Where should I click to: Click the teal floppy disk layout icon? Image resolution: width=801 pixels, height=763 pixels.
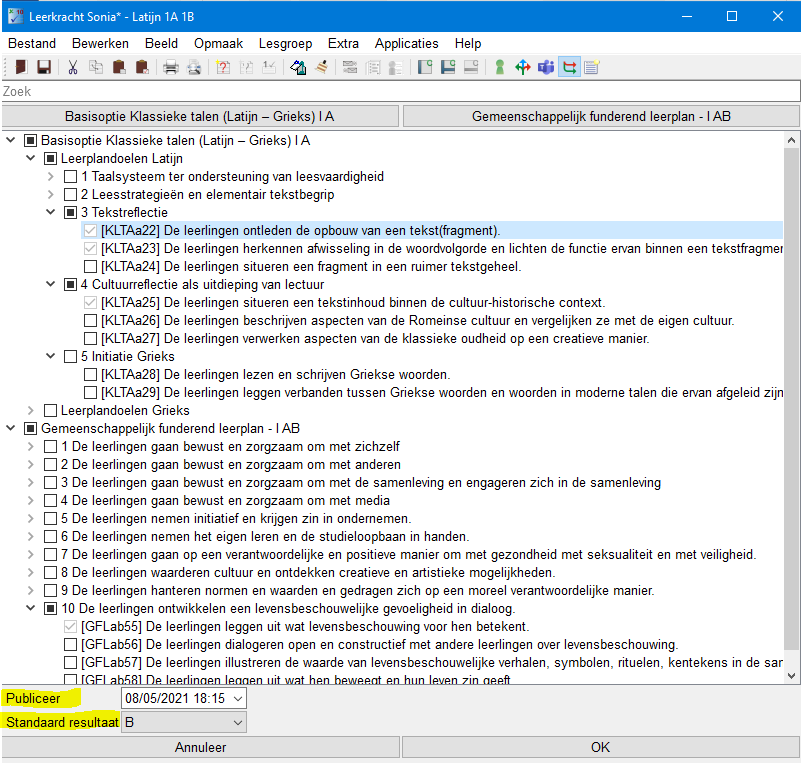[448, 67]
